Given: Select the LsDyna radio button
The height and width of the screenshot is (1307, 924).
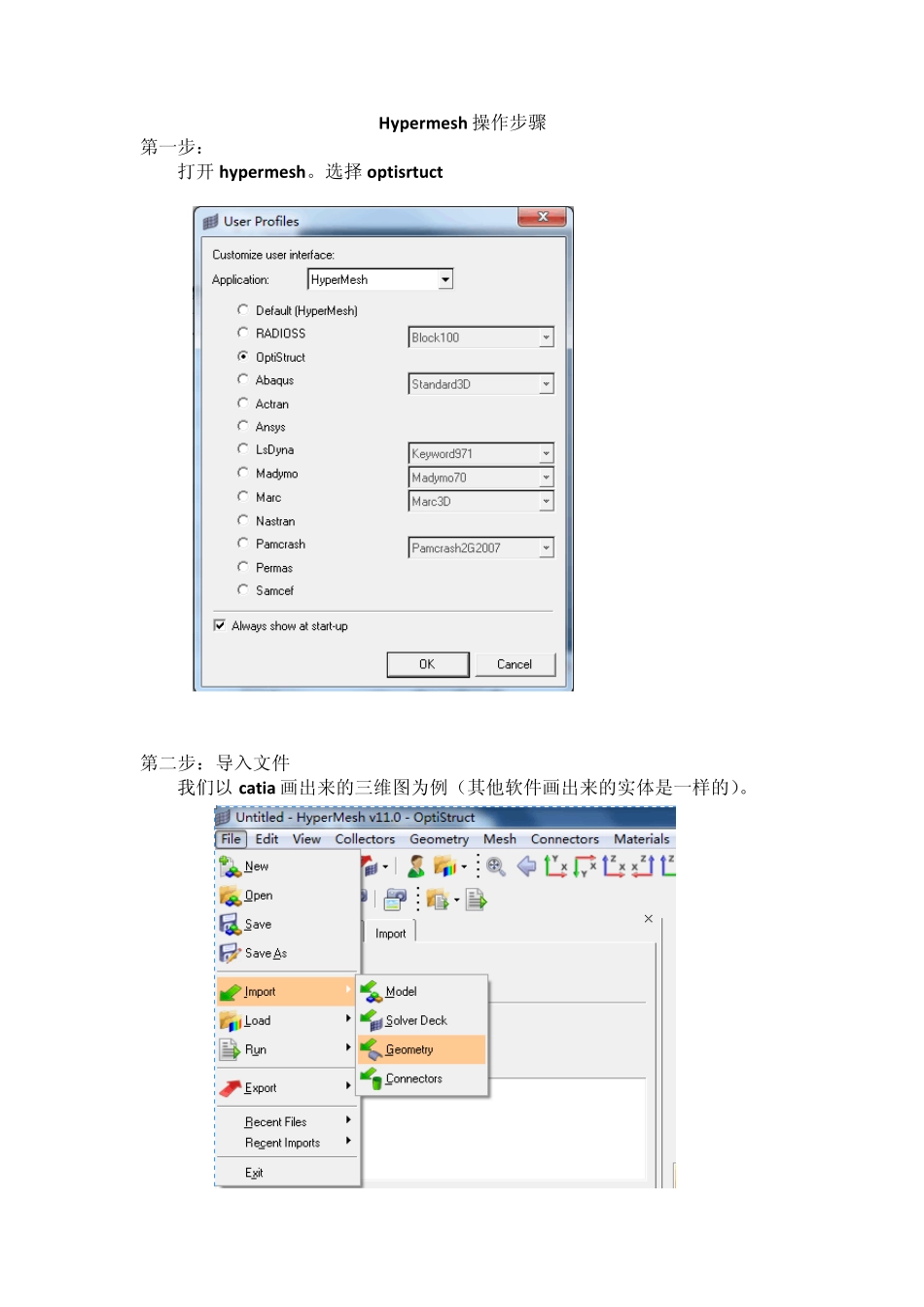Looking at the screenshot, I should click(x=243, y=449).
